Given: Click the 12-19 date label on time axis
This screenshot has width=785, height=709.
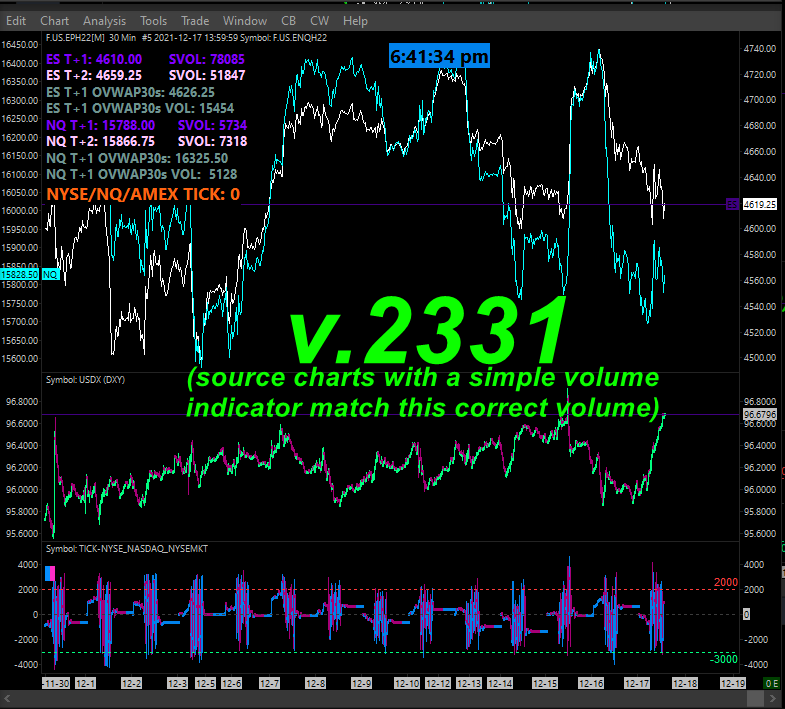Looking at the screenshot, I should [733, 683].
